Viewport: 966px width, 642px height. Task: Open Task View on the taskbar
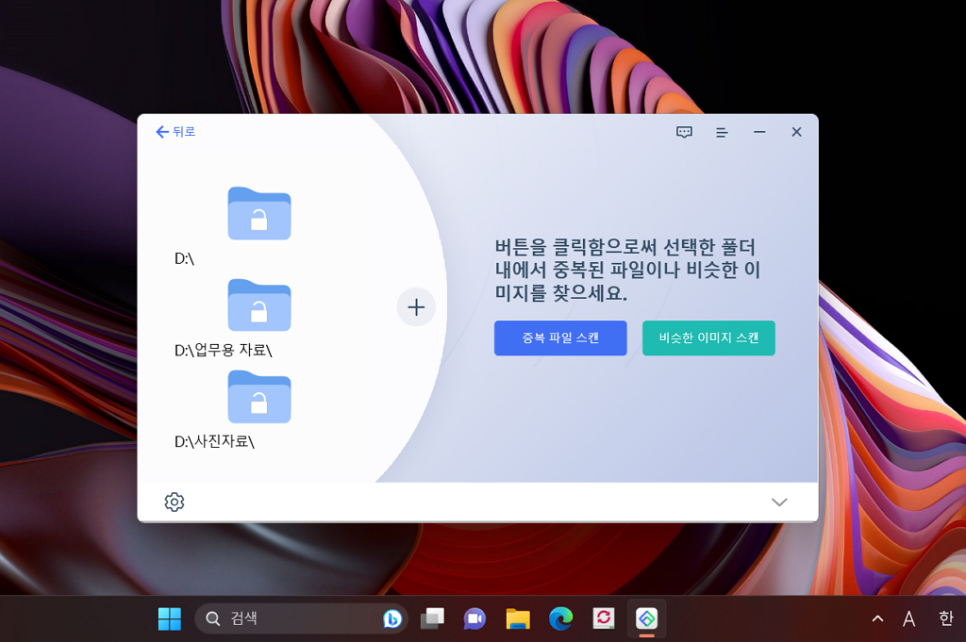432,619
